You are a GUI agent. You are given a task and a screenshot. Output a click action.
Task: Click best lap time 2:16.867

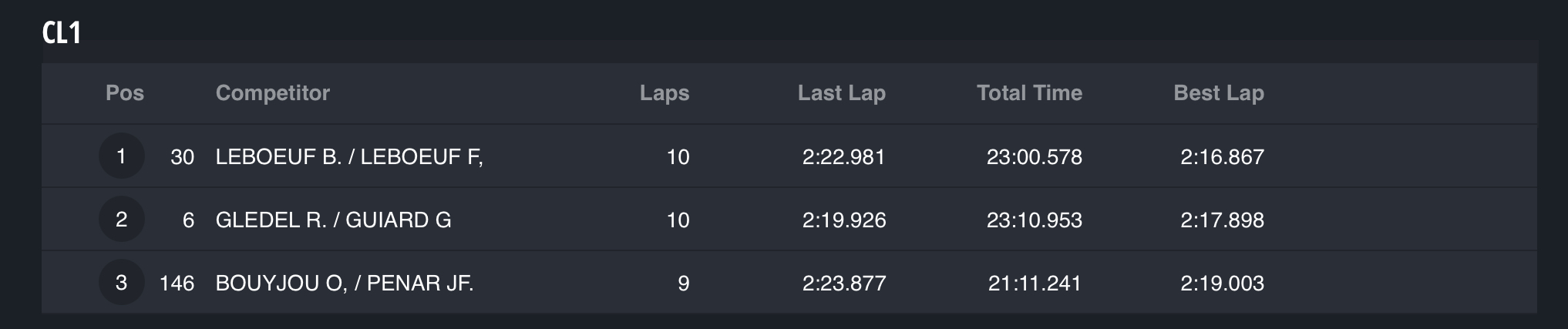(x=1223, y=157)
